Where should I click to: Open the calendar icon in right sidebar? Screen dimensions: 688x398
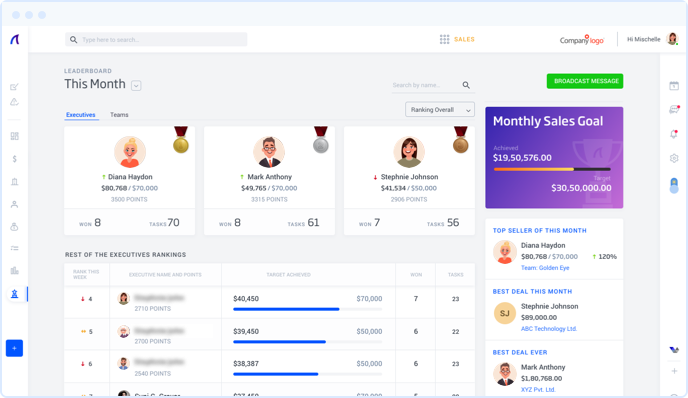coord(674,86)
